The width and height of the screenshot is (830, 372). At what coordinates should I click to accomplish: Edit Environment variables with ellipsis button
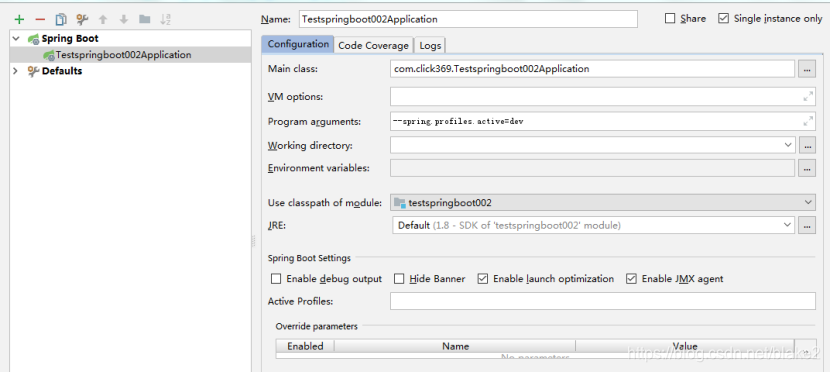click(x=807, y=168)
